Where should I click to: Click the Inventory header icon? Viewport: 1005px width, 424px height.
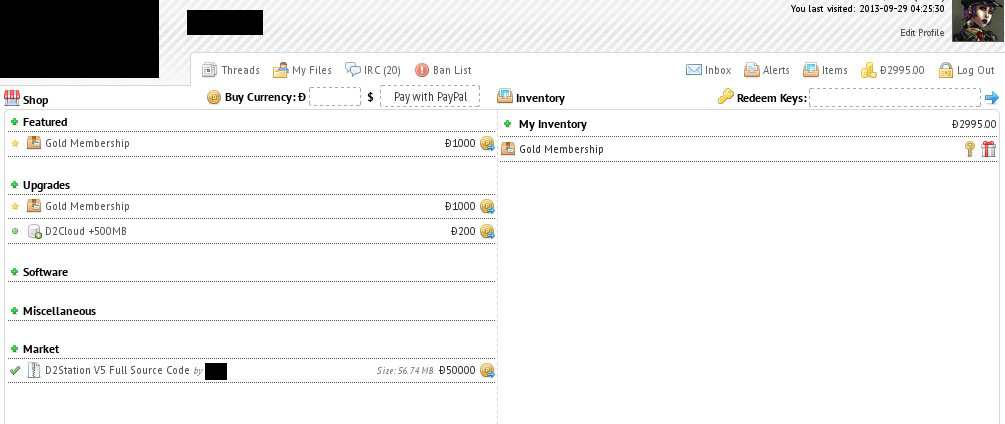coord(505,97)
